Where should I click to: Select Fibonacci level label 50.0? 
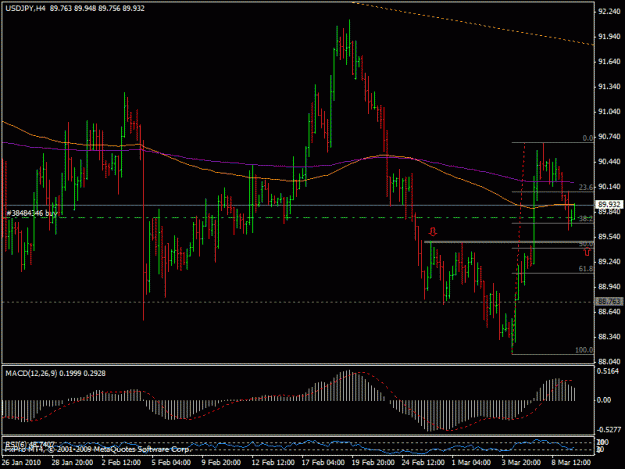(586, 244)
